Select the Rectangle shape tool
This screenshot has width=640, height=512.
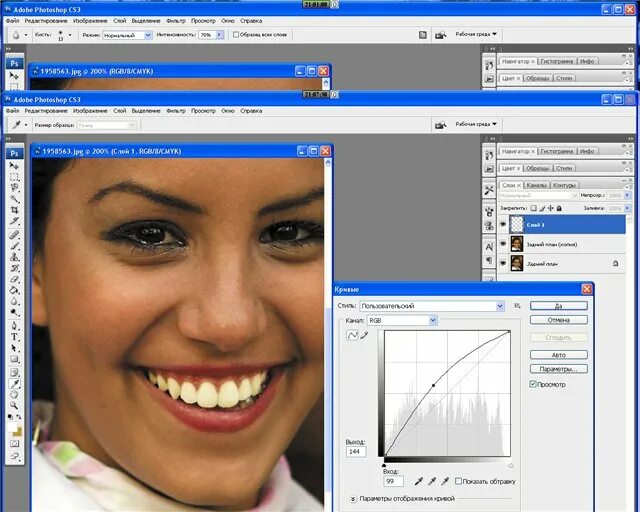click(x=14, y=359)
